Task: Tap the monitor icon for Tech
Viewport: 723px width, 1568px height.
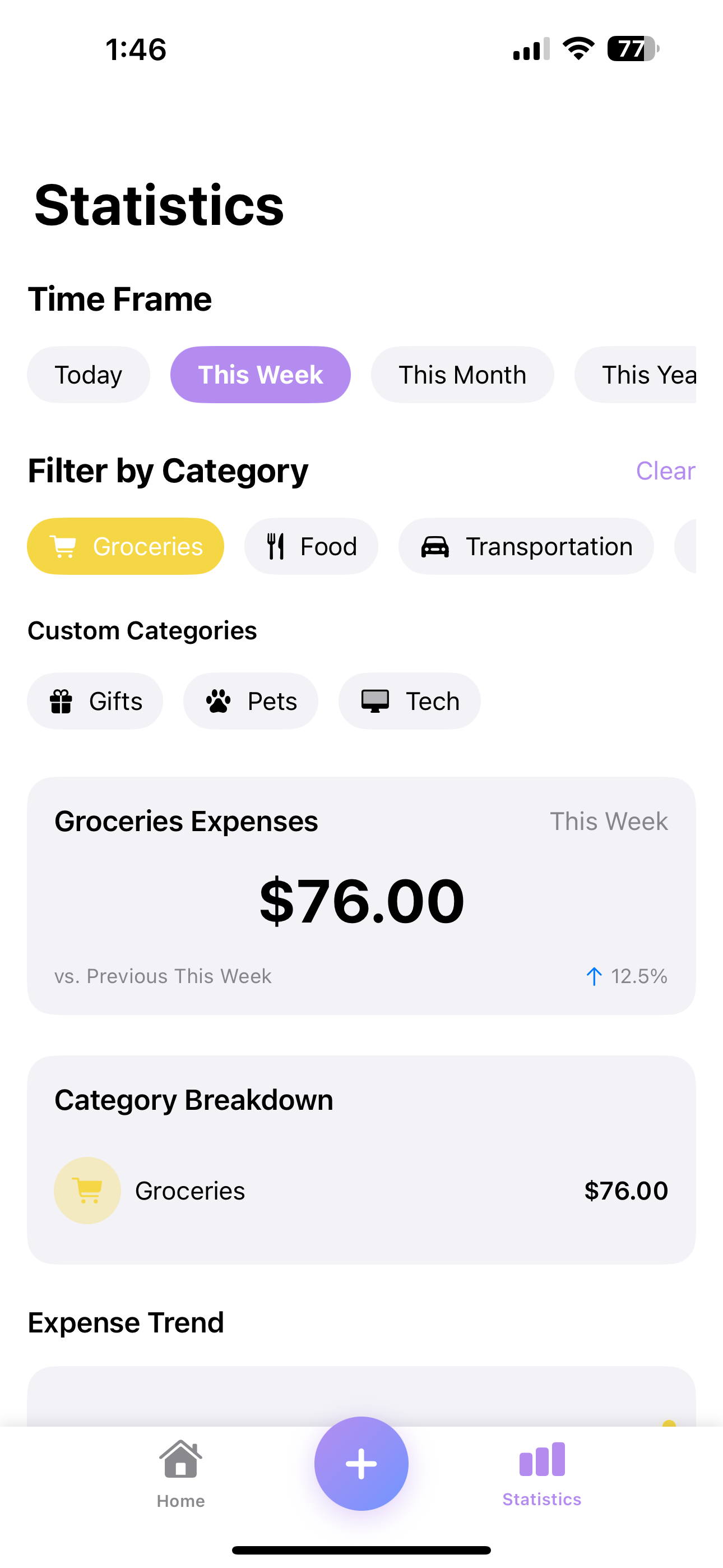Action: pyautogui.click(x=375, y=701)
